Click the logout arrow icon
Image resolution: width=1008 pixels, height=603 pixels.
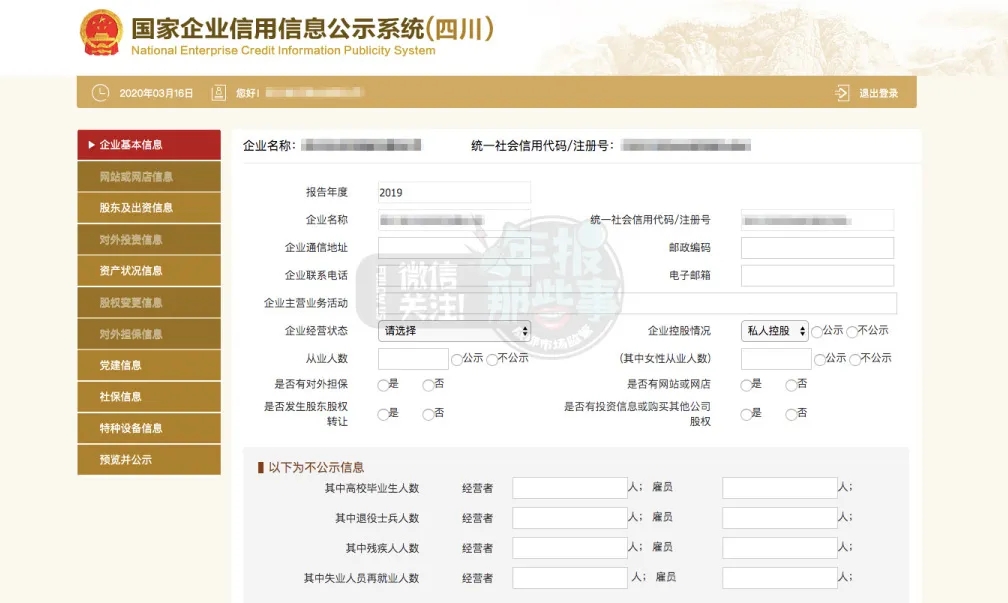pos(842,93)
